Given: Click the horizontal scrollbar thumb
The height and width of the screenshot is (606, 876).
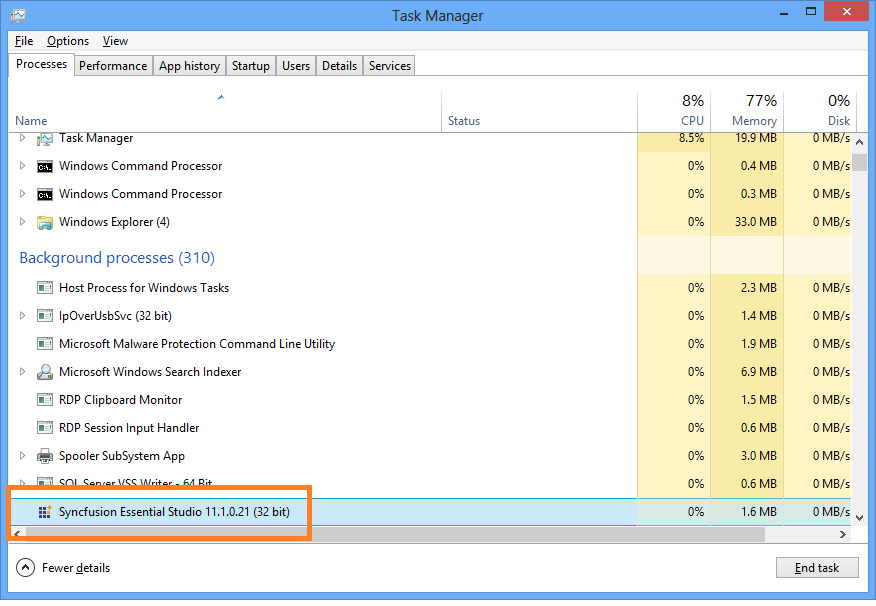Looking at the screenshot, I should [x=395, y=535].
